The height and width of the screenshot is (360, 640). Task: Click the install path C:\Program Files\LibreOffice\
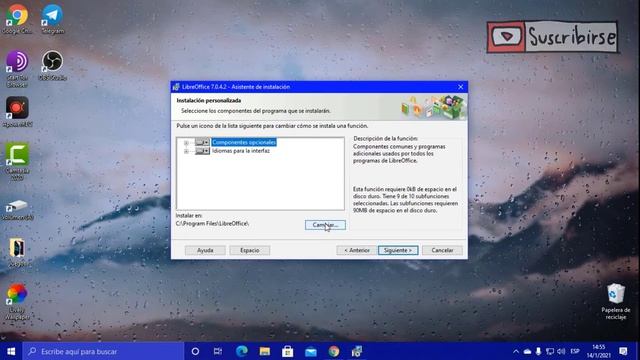212,223
